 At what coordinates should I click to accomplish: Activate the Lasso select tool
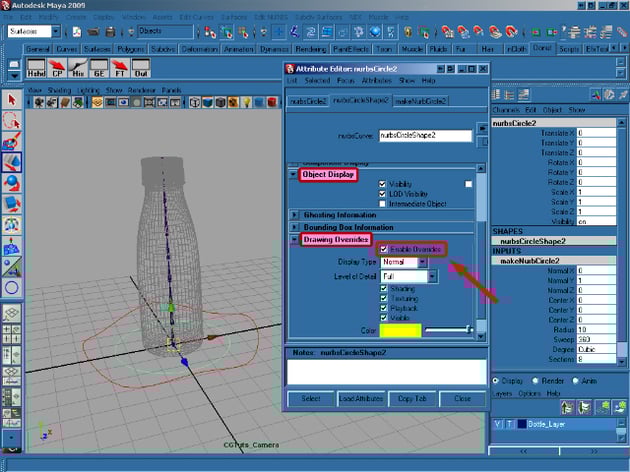pos(12,120)
